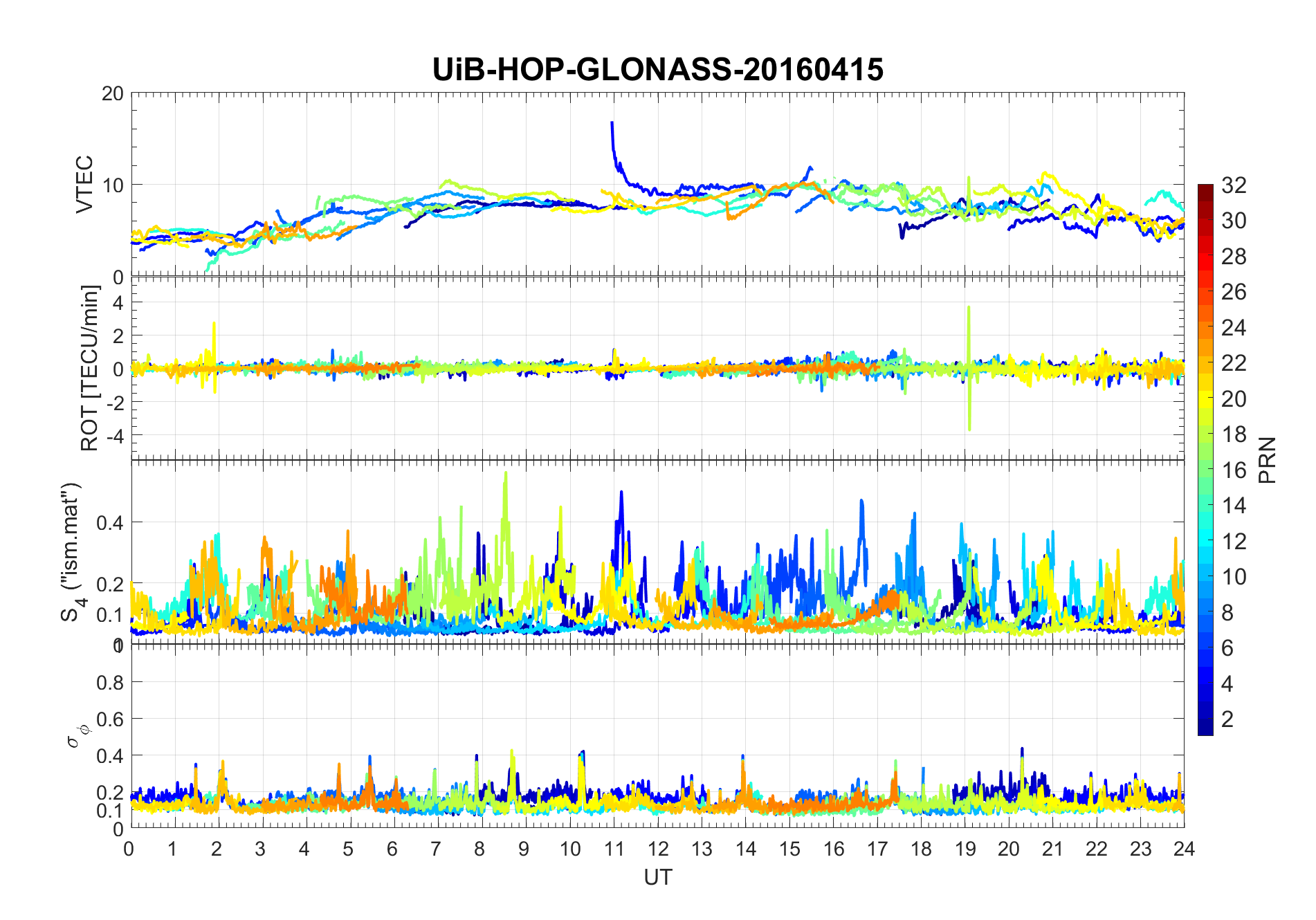Select the UT axis tick label 12
The image size is (1316, 920).
coord(658,848)
